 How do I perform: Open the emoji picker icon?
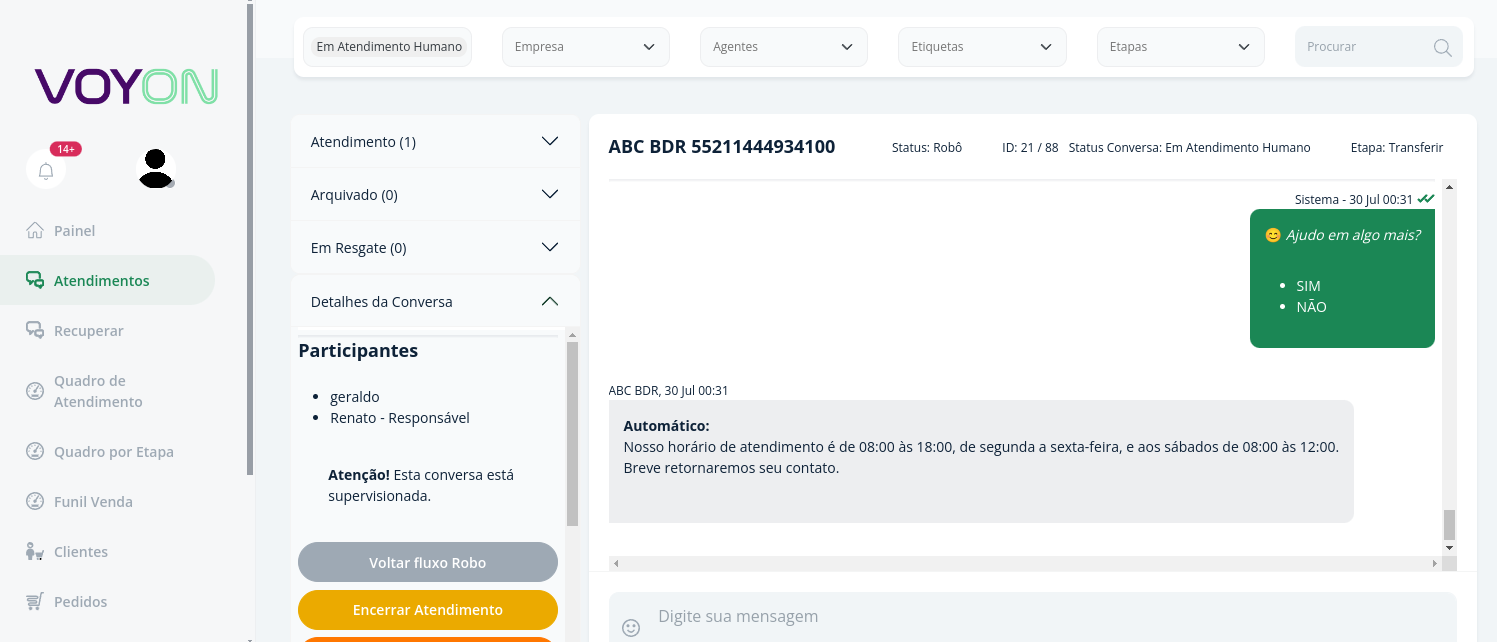(631, 627)
